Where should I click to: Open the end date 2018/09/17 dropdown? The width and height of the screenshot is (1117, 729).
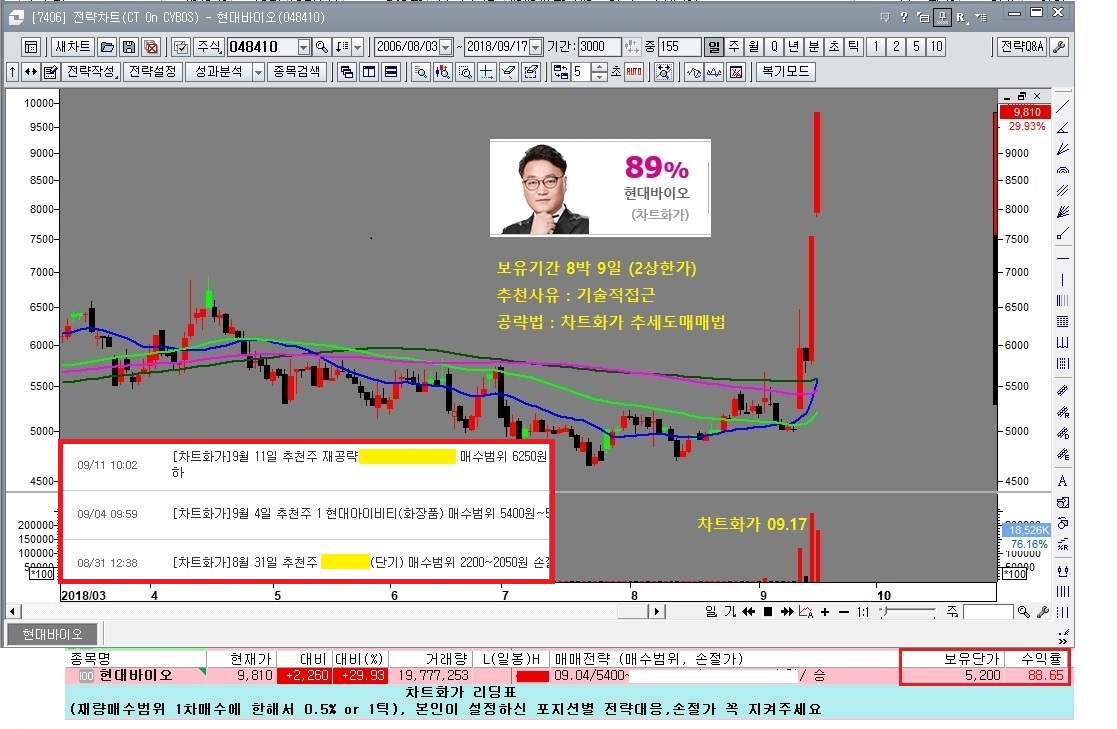click(536, 47)
